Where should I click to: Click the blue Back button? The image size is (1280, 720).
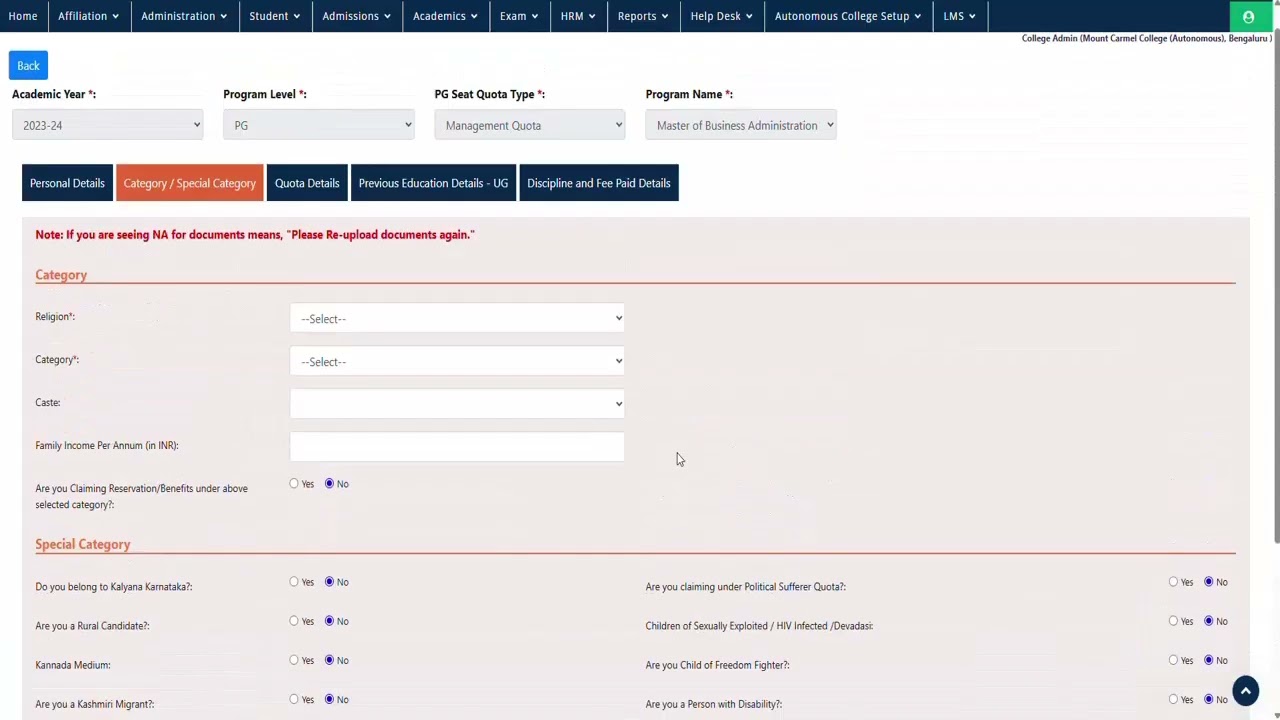click(28, 66)
